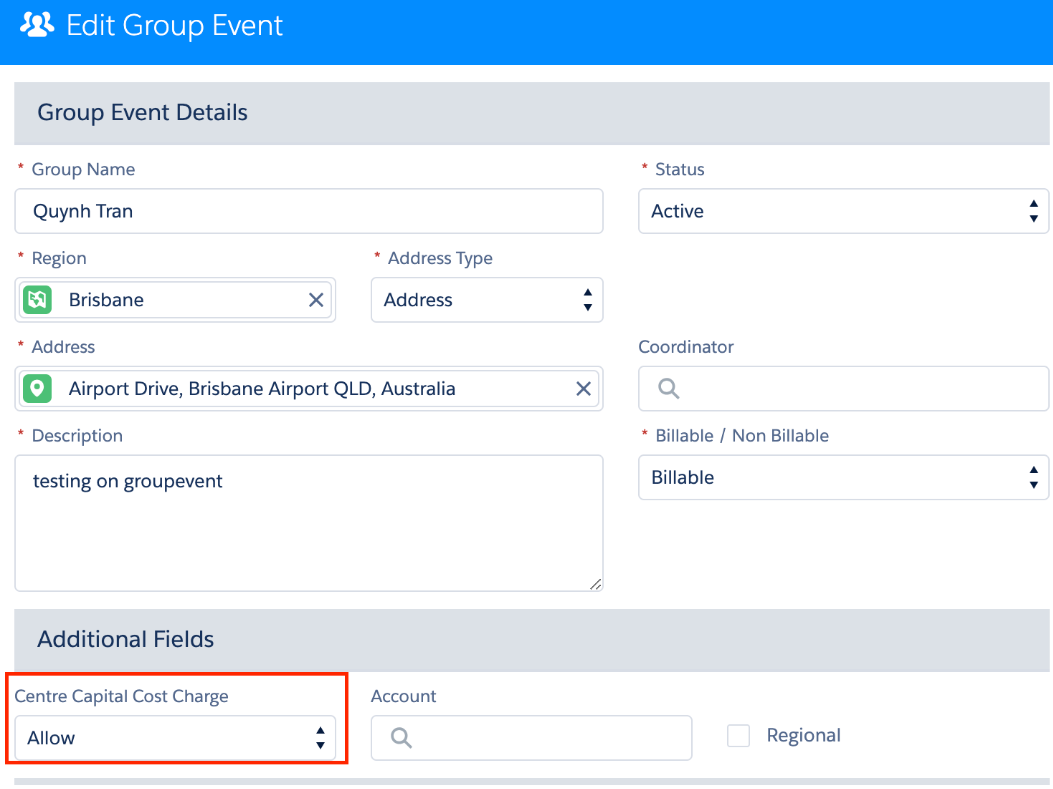The height and width of the screenshot is (789, 1053).
Task: Click the search icon in Account field
Action: [x=402, y=738]
